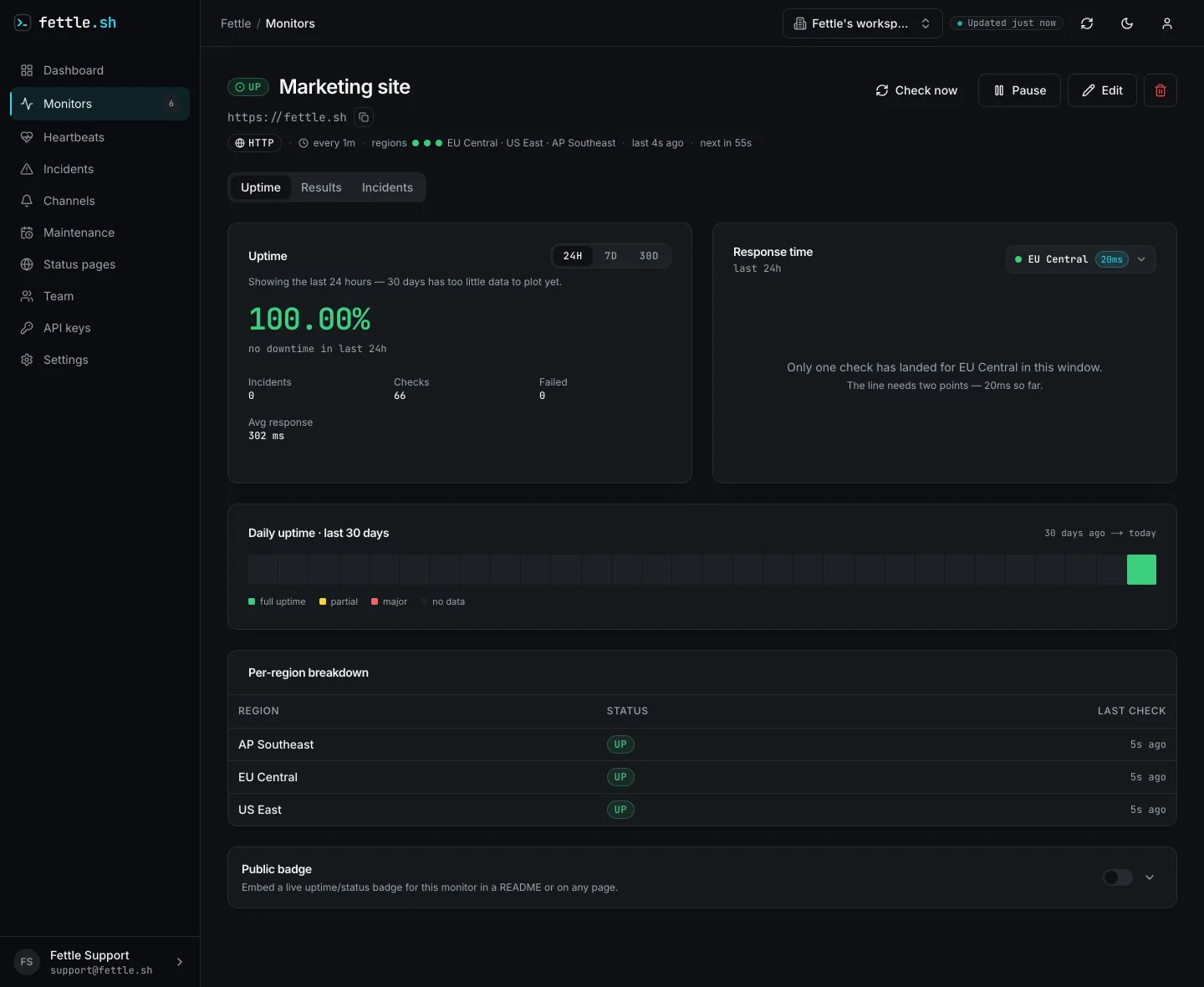Open the EU Central region dropdown
Viewport: 1204px width, 987px height.
[1081, 259]
